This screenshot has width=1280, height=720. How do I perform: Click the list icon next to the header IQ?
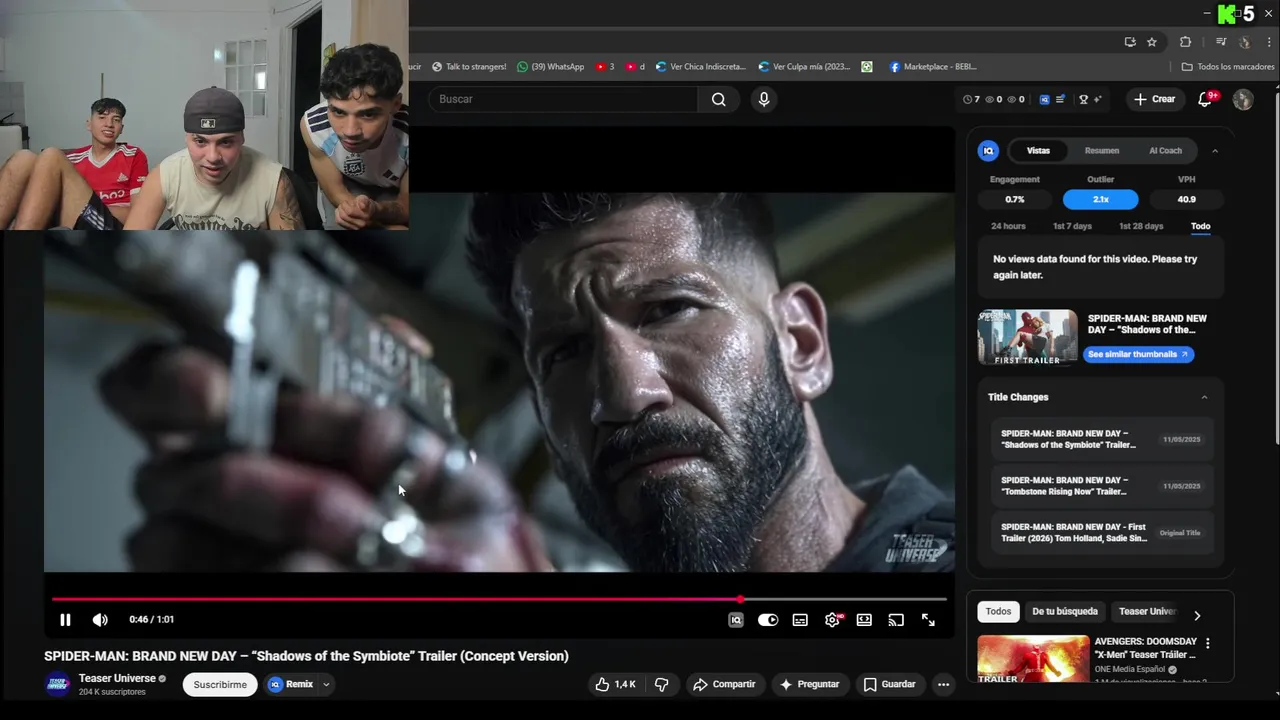click(x=1060, y=99)
